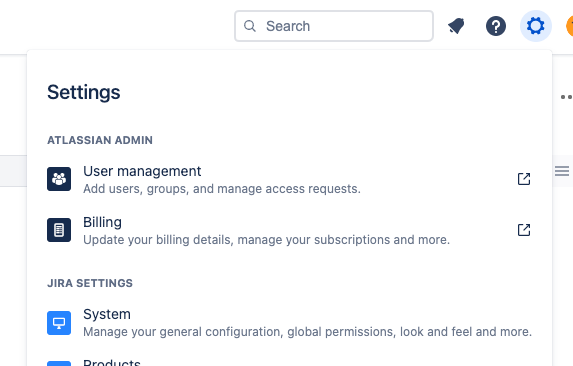Click the User management people icon
Screen dimensions: 573x366
pos(59,179)
